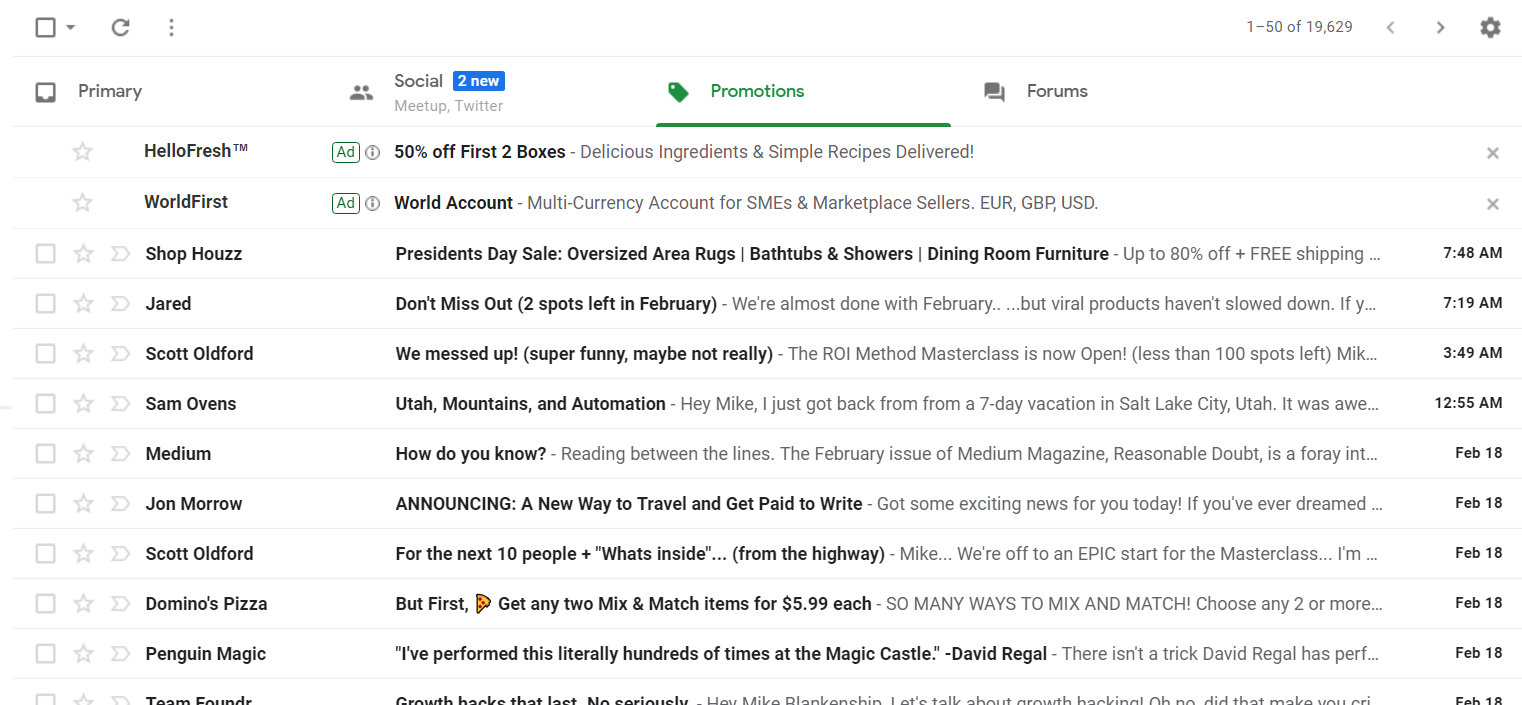The image size is (1522, 705).
Task: Dismiss the HelloFresh ad
Action: [1492, 153]
